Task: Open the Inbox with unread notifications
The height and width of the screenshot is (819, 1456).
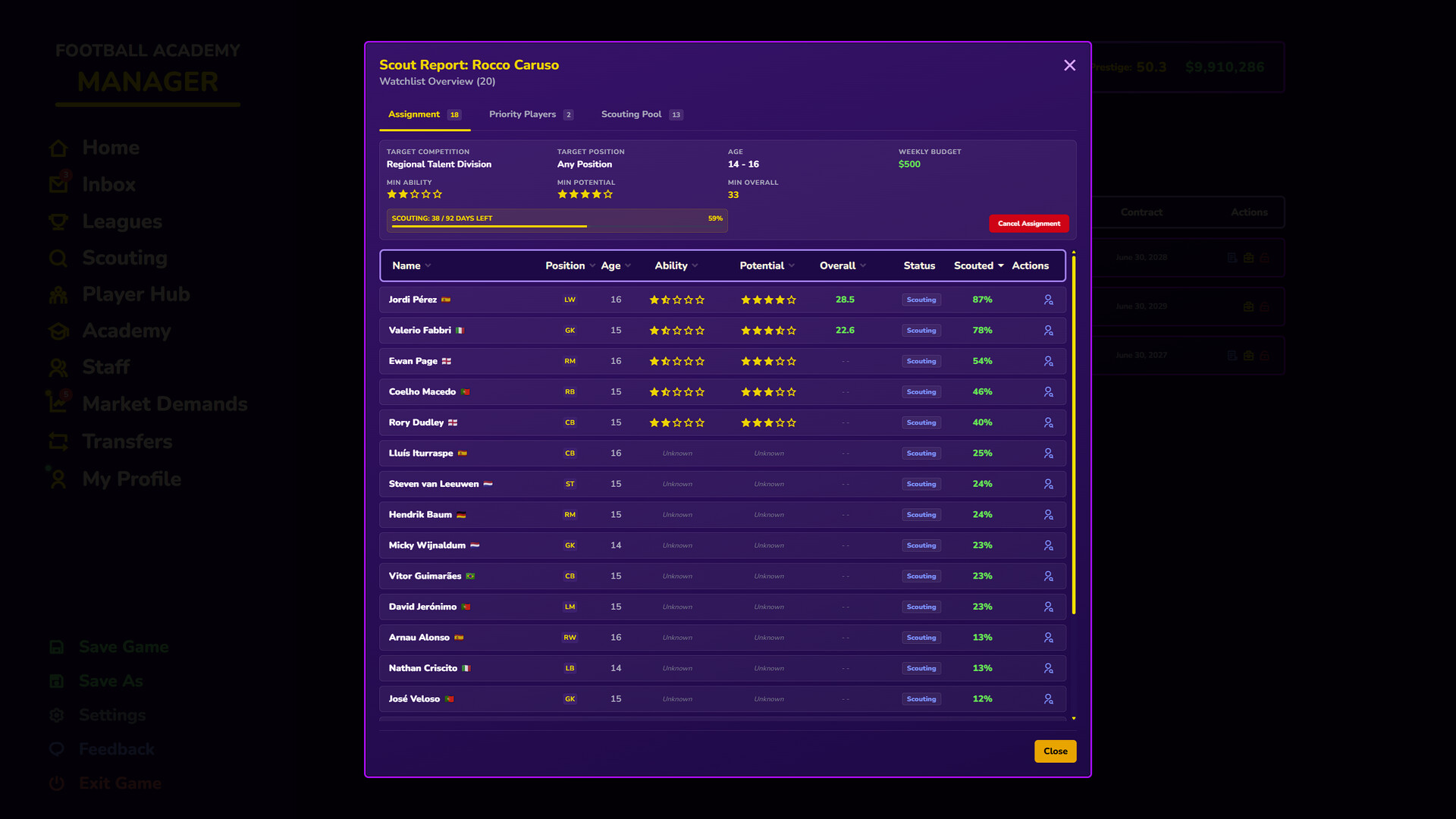Action: (x=108, y=184)
